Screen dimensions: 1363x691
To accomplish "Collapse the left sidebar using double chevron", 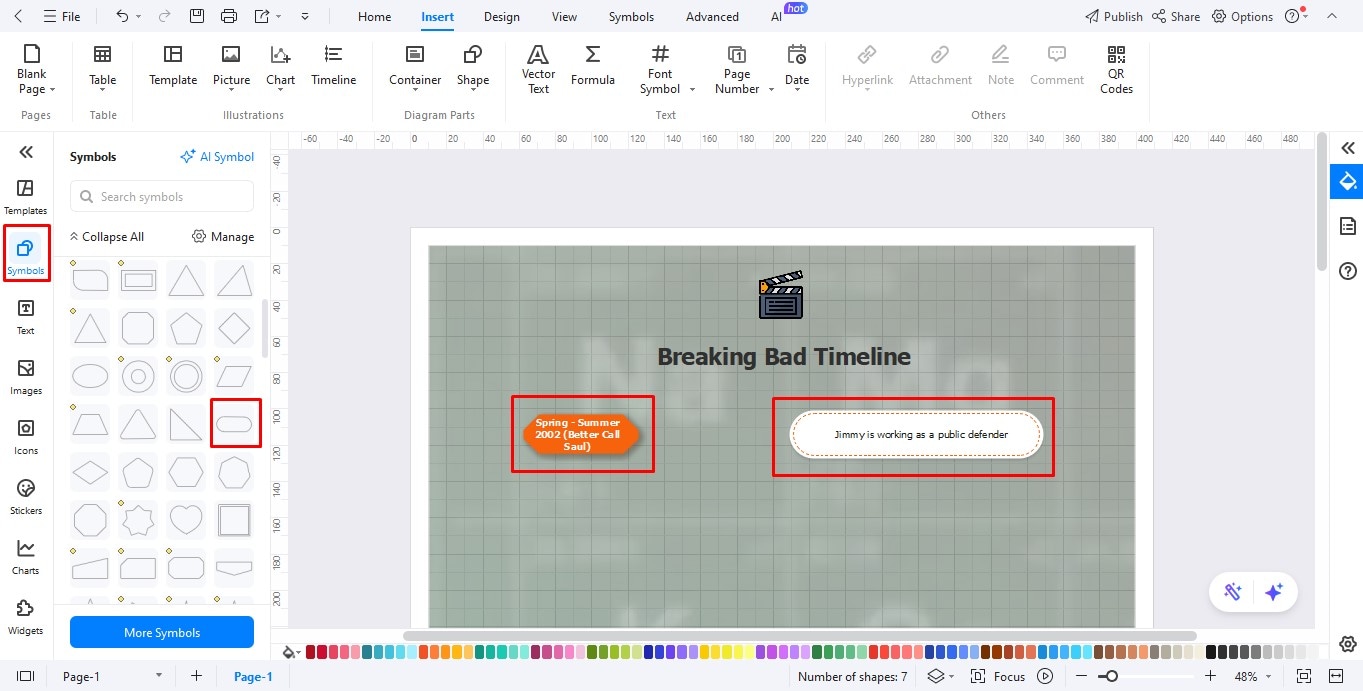I will (x=26, y=152).
